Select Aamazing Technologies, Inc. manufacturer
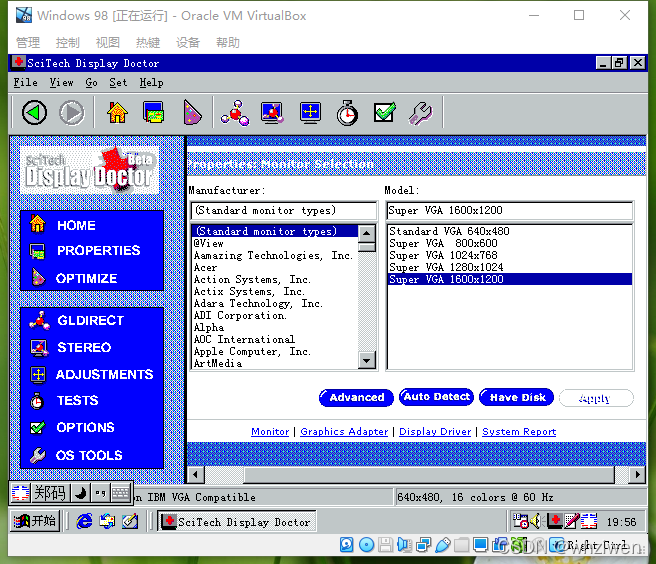The image size is (656, 564). pyautogui.click(x=275, y=255)
